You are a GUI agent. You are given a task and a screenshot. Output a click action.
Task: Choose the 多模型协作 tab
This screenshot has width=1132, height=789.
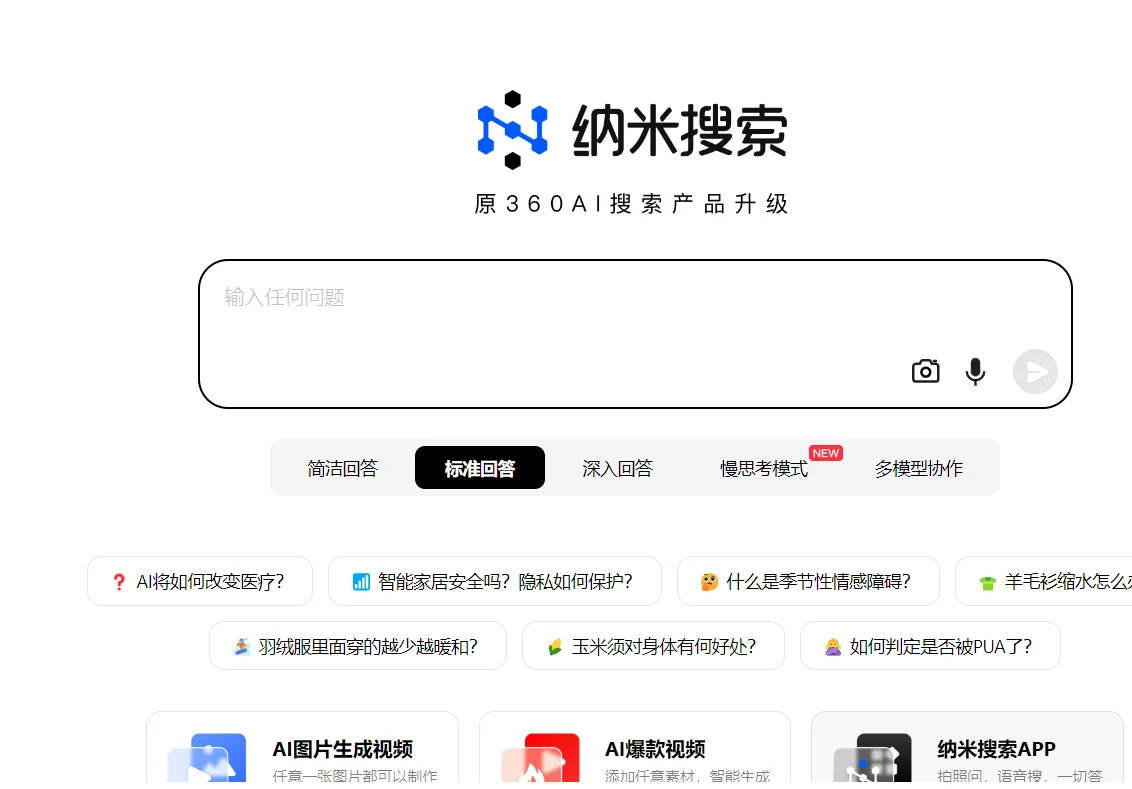point(918,468)
